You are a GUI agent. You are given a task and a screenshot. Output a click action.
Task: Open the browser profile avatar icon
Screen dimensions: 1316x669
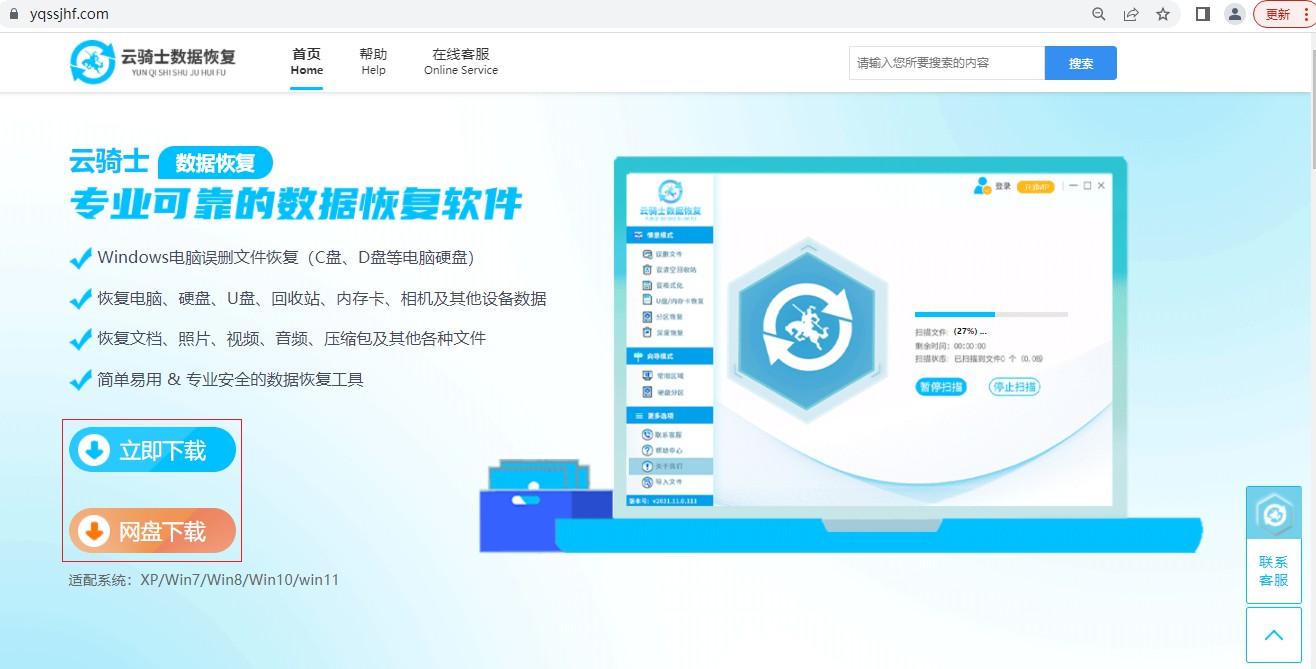point(1235,14)
